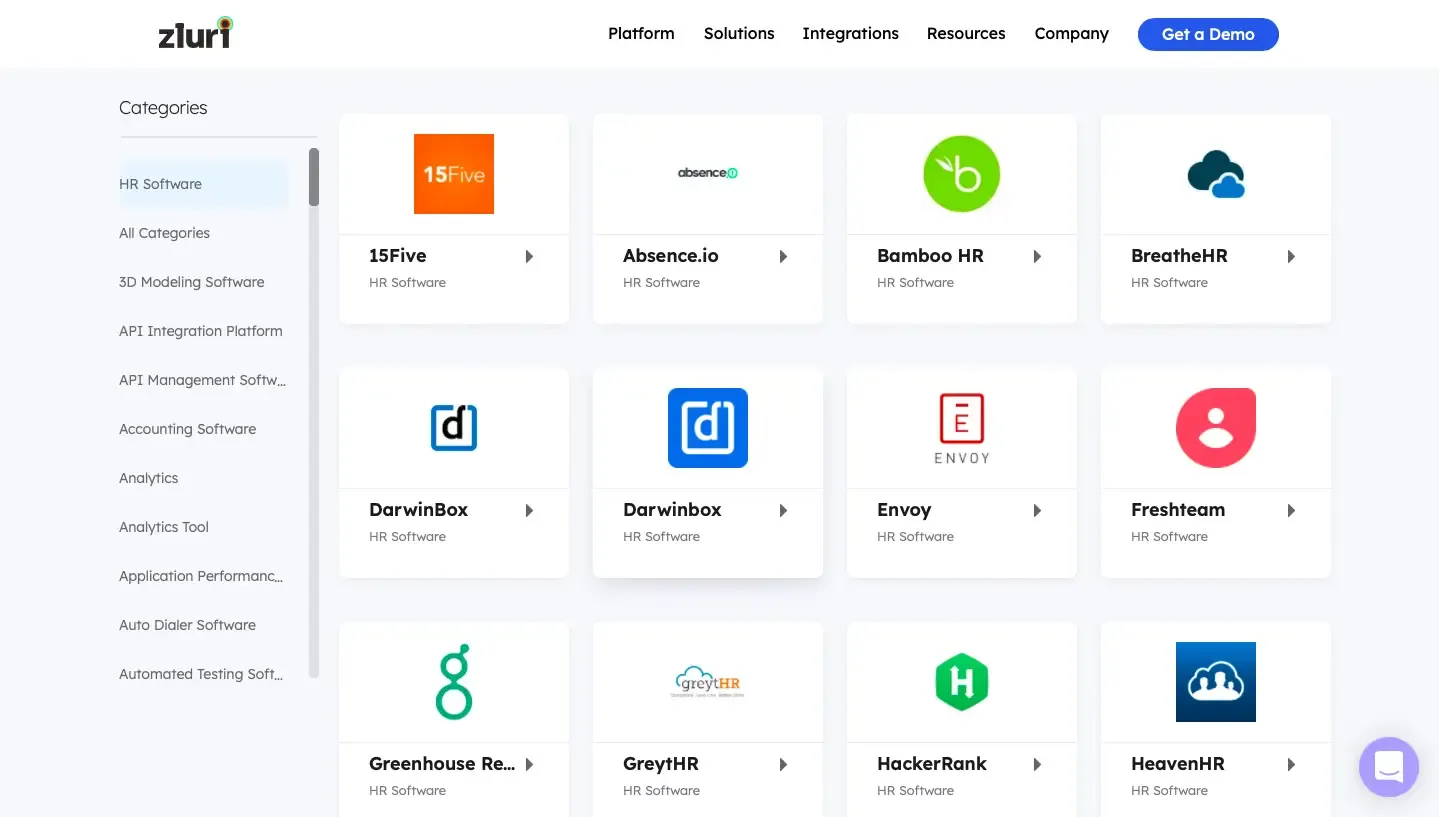The width and height of the screenshot is (1439, 817).
Task: Expand the Absence.io card arrow
Action: click(x=784, y=257)
